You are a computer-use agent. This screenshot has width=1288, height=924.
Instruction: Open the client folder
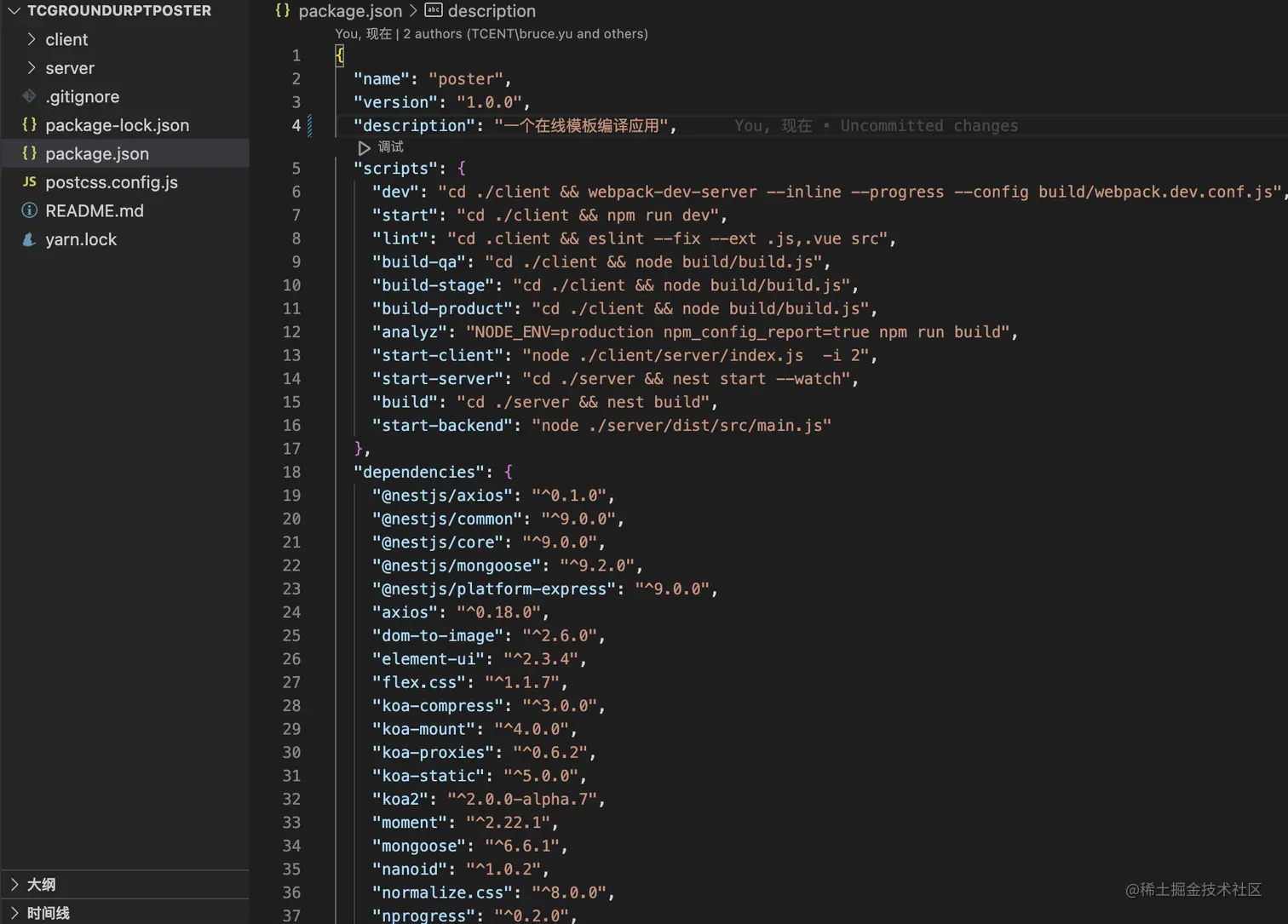pos(66,39)
